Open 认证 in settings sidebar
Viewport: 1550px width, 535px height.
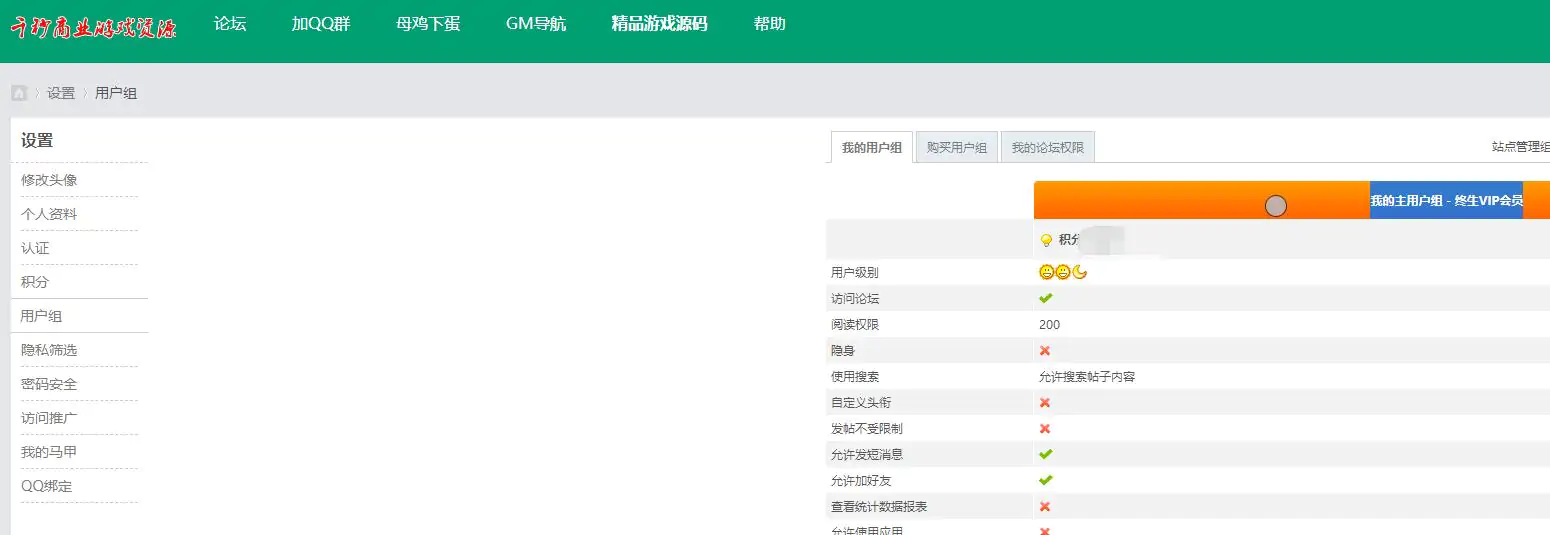[35, 248]
